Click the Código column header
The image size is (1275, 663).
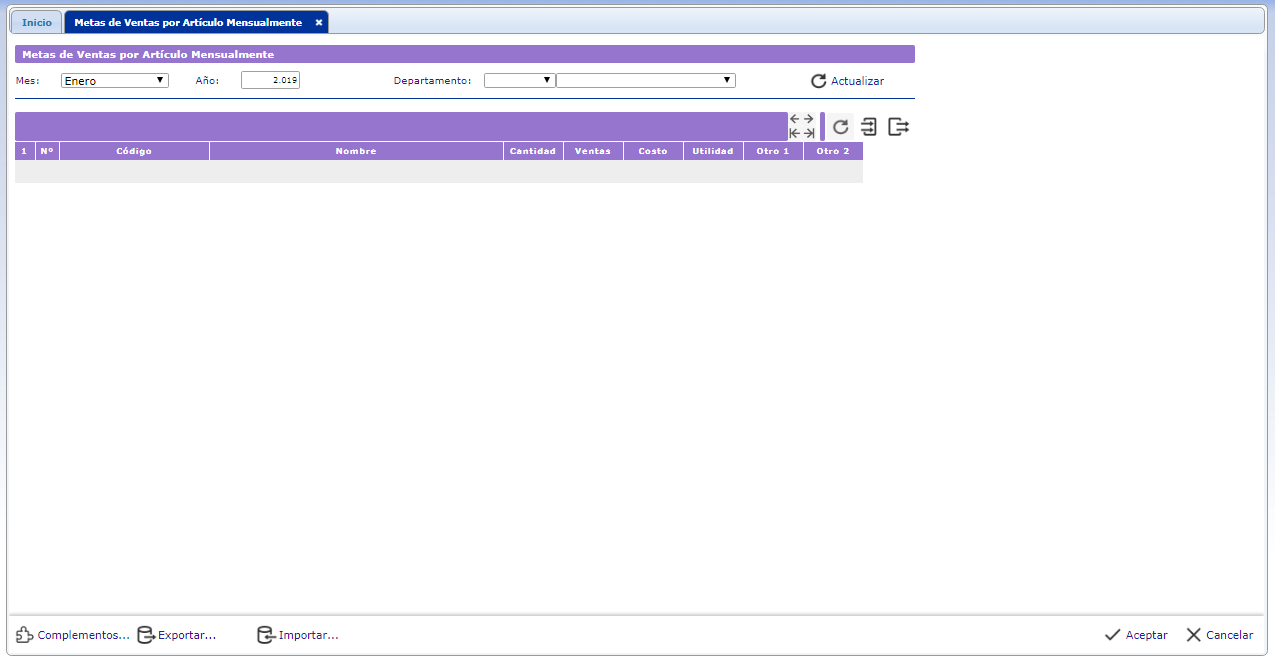pyautogui.click(x=134, y=151)
